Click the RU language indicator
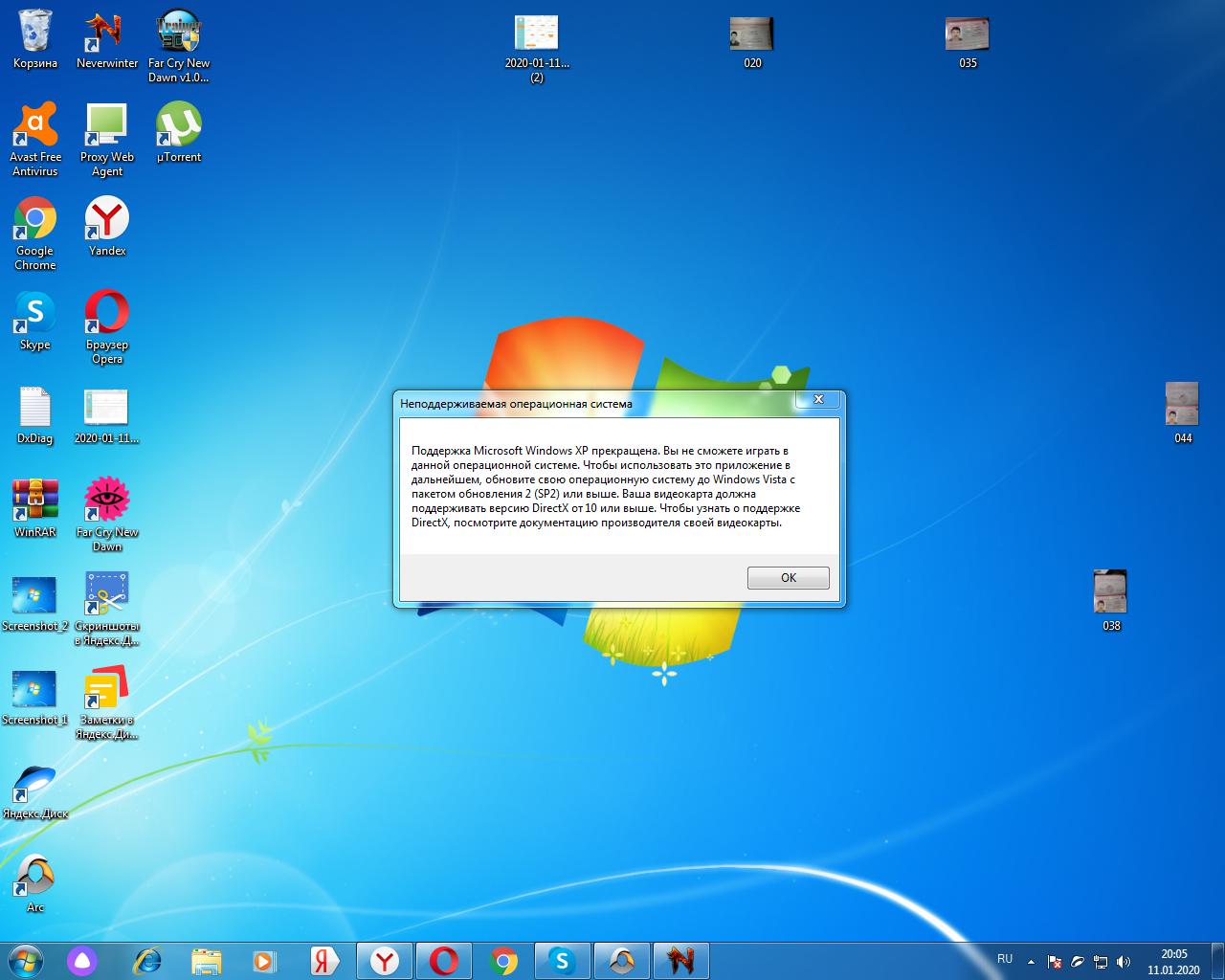This screenshot has width=1225, height=980. click(x=1005, y=959)
